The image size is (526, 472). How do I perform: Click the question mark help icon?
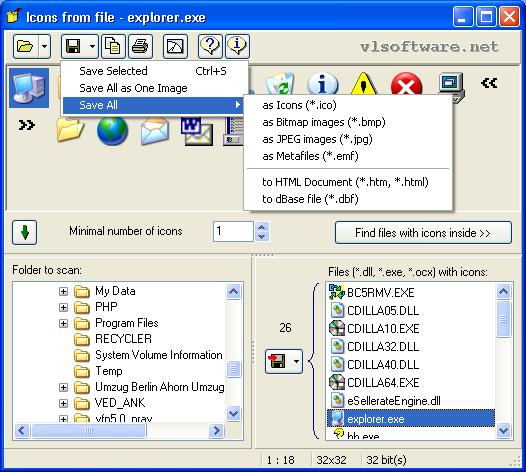point(210,46)
